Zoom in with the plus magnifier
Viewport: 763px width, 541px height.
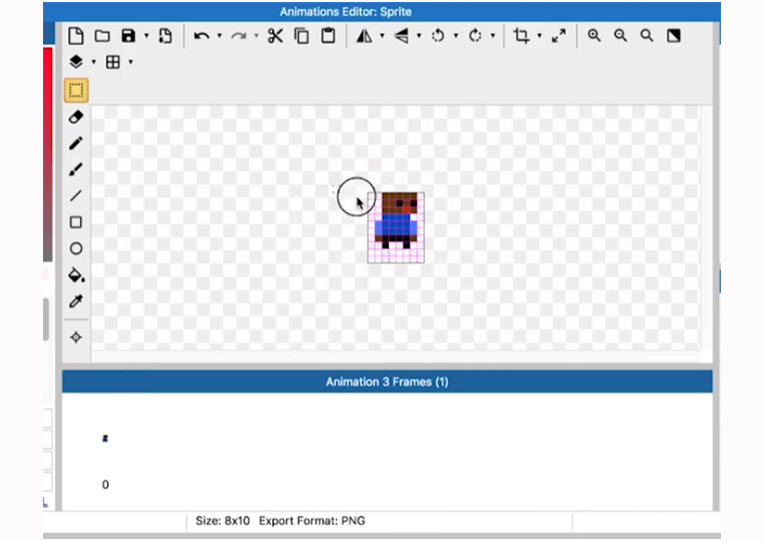(x=594, y=36)
